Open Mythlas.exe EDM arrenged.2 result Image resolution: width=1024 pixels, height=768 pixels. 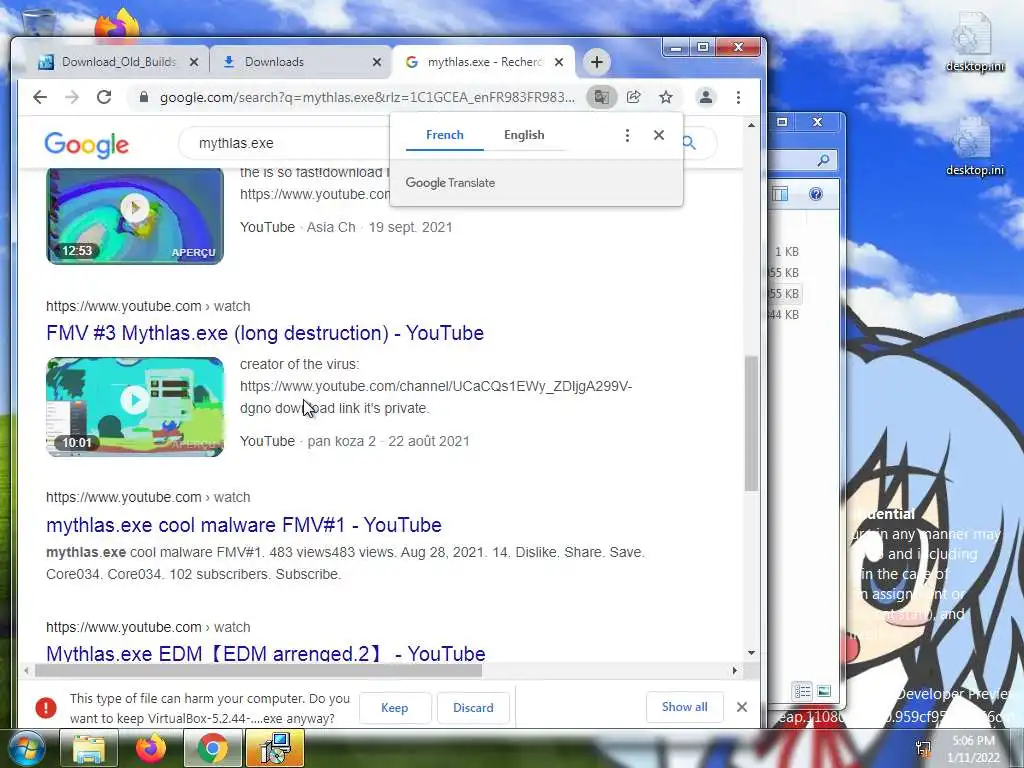[x=266, y=653]
